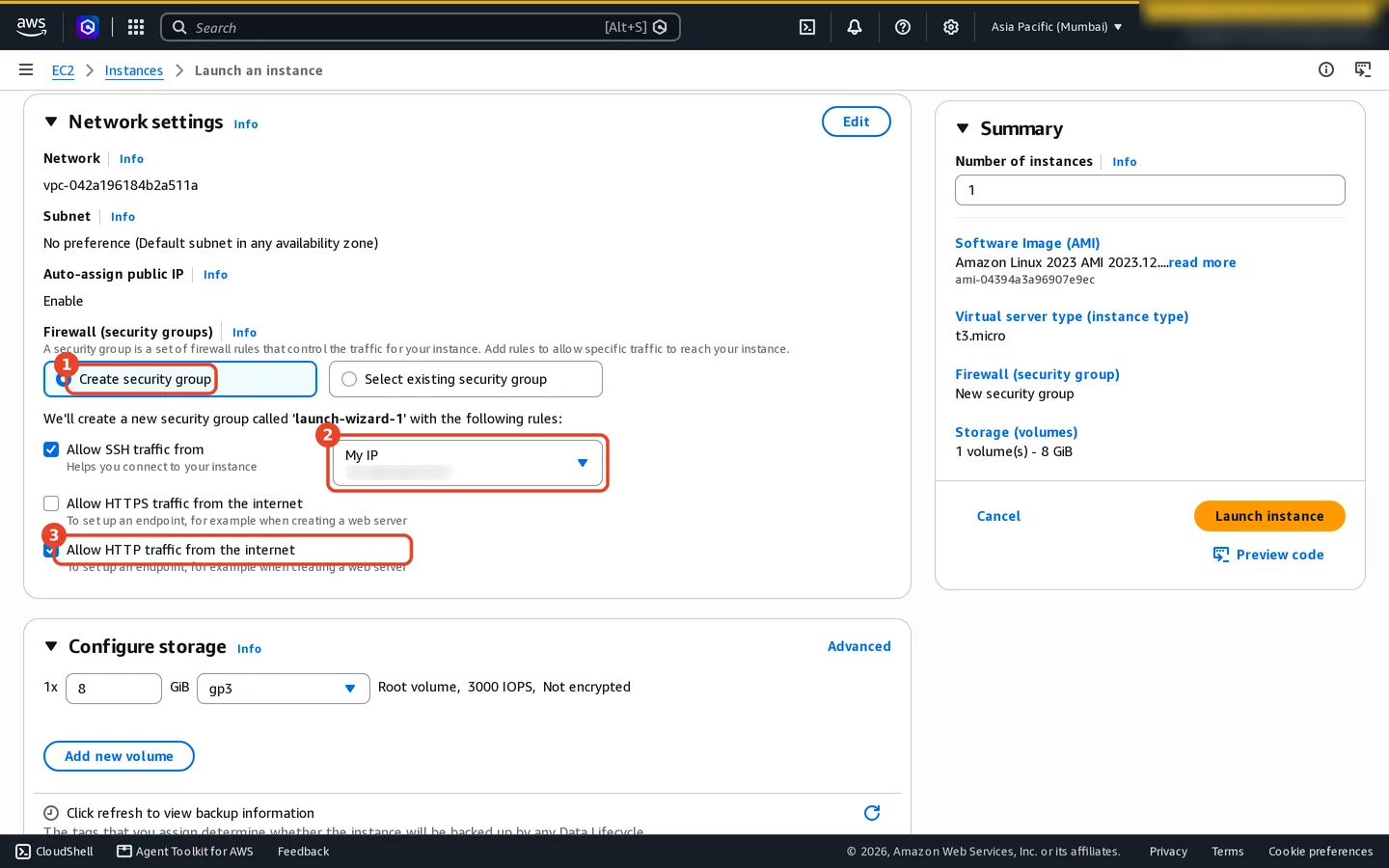Viewport: 1389px width, 868px height.
Task: Collapse the Configure storage section
Action: pyautogui.click(x=51, y=646)
